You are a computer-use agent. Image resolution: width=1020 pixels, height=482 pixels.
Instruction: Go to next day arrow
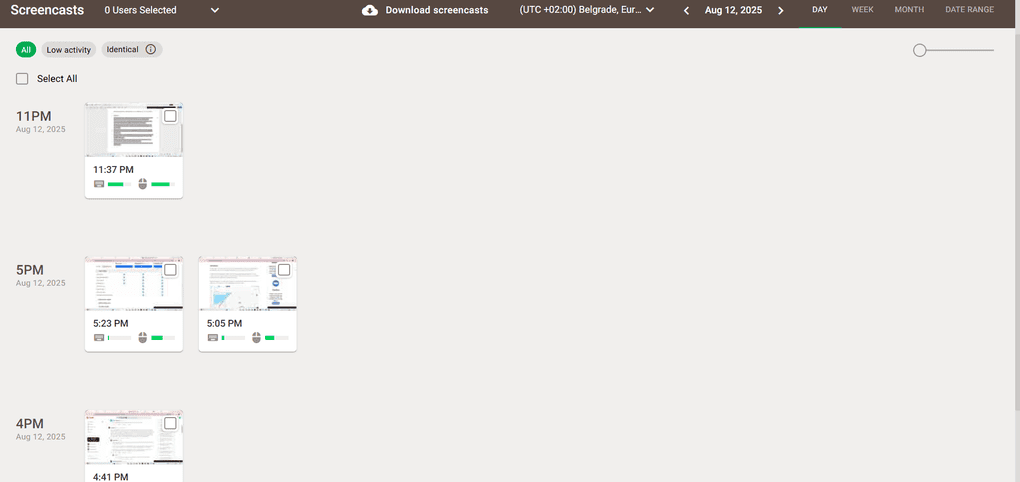coord(781,10)
